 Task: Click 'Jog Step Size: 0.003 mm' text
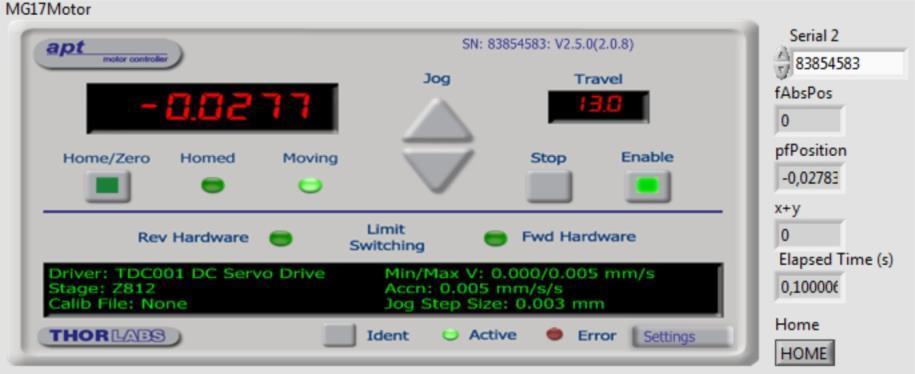click(x=495, y=304)
